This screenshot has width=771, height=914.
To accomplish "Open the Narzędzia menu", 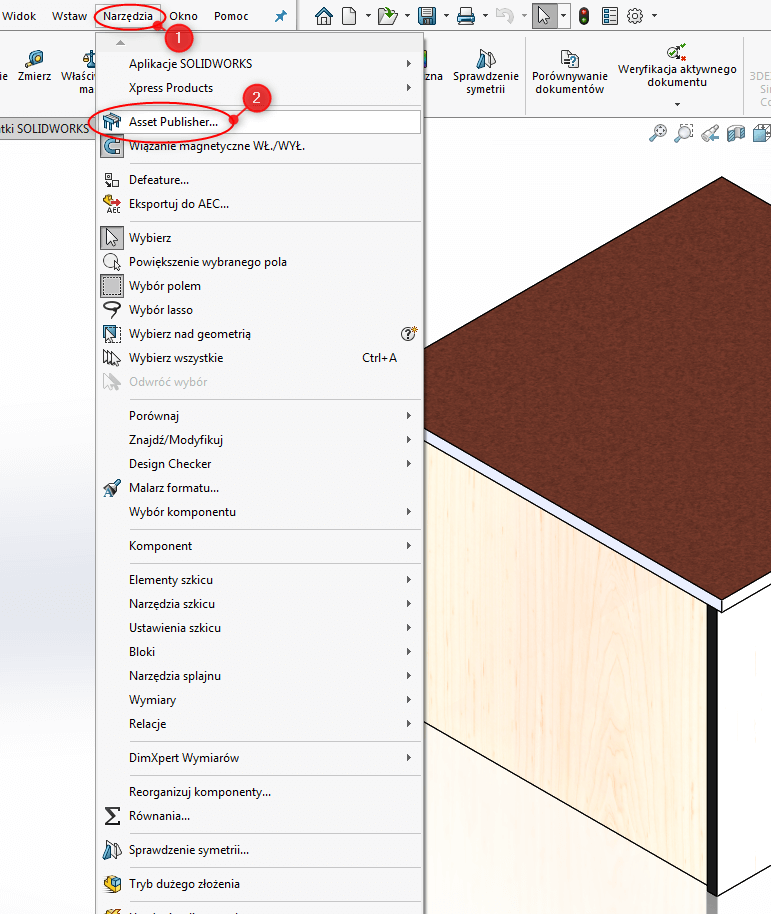I will pos(128,16).
